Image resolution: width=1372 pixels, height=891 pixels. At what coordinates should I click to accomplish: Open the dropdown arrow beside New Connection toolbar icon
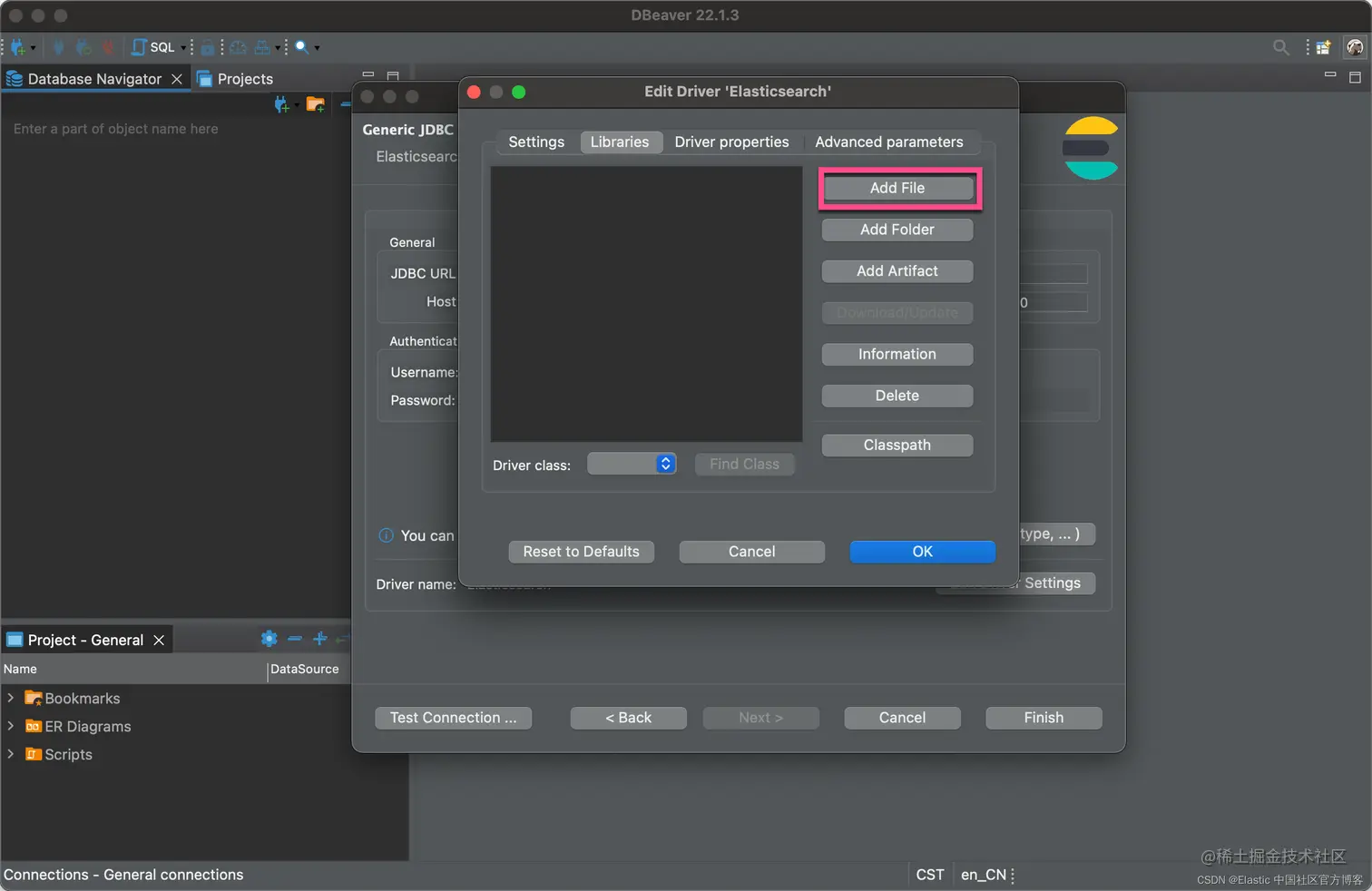[34, 48]
